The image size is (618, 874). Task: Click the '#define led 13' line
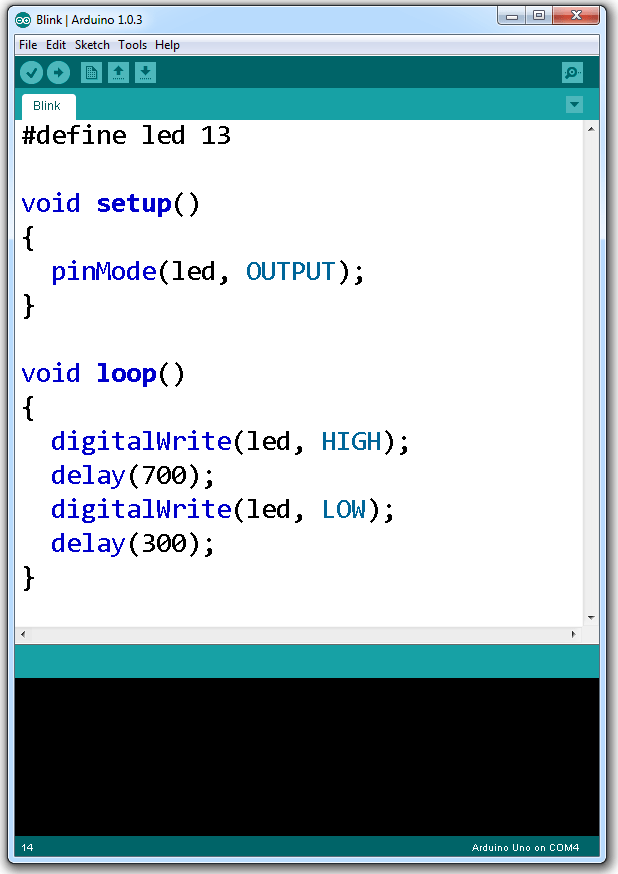pyautogui.click(x=126, y=135)
